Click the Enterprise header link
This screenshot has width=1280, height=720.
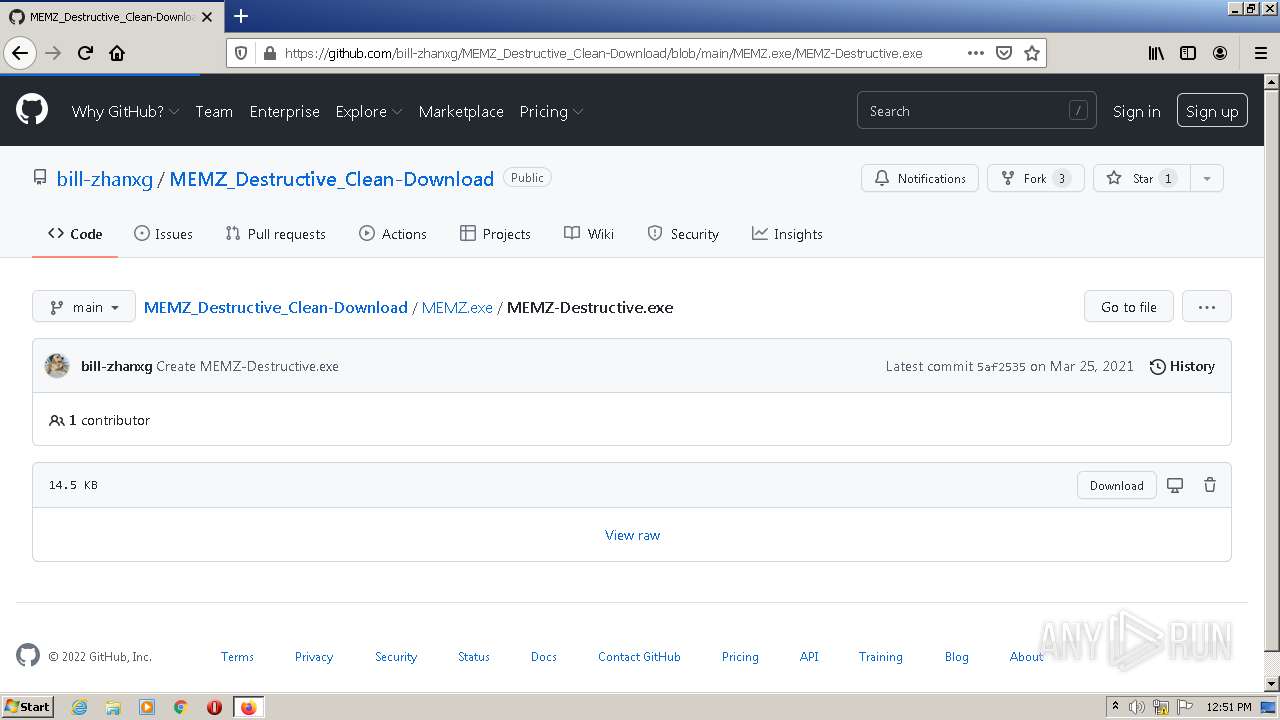click(x=285, y=111)
